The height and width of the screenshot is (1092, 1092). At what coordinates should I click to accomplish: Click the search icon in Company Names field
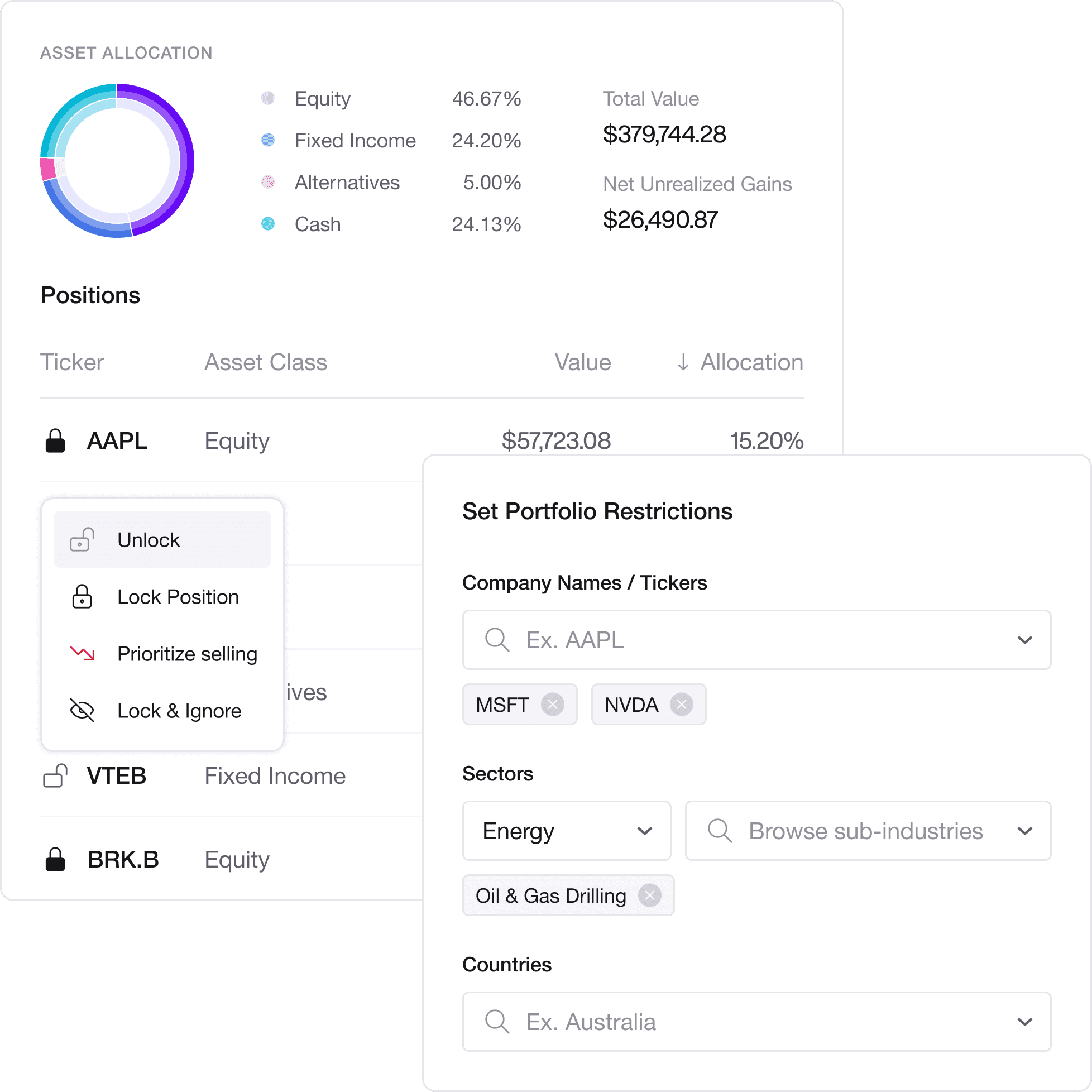[x=497, y=640]
